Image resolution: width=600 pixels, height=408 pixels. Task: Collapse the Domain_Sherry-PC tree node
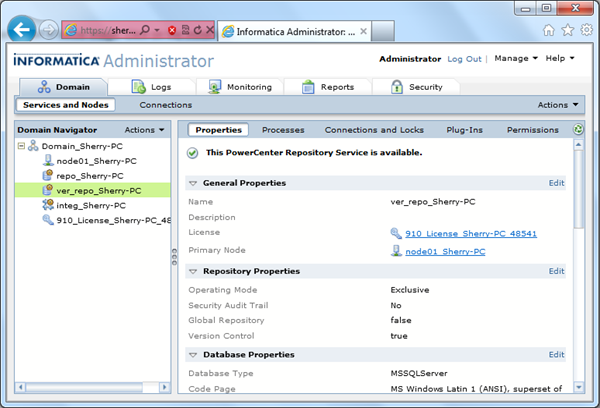point(21,146)
